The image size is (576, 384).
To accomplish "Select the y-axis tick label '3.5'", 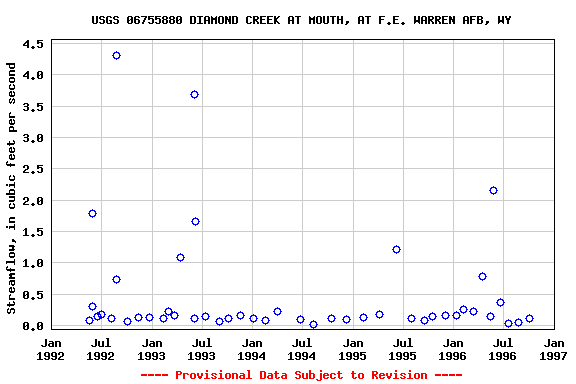I will [33, 107].
